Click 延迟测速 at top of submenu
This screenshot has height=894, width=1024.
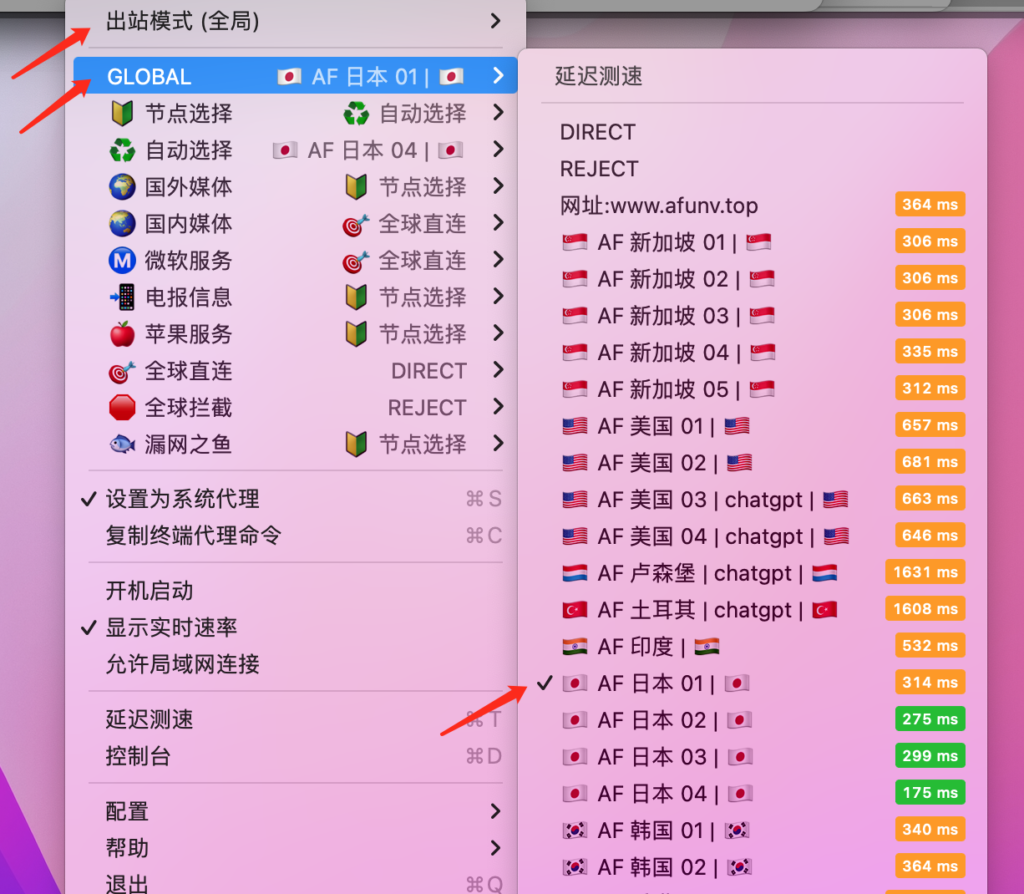(x=598, y=76)
